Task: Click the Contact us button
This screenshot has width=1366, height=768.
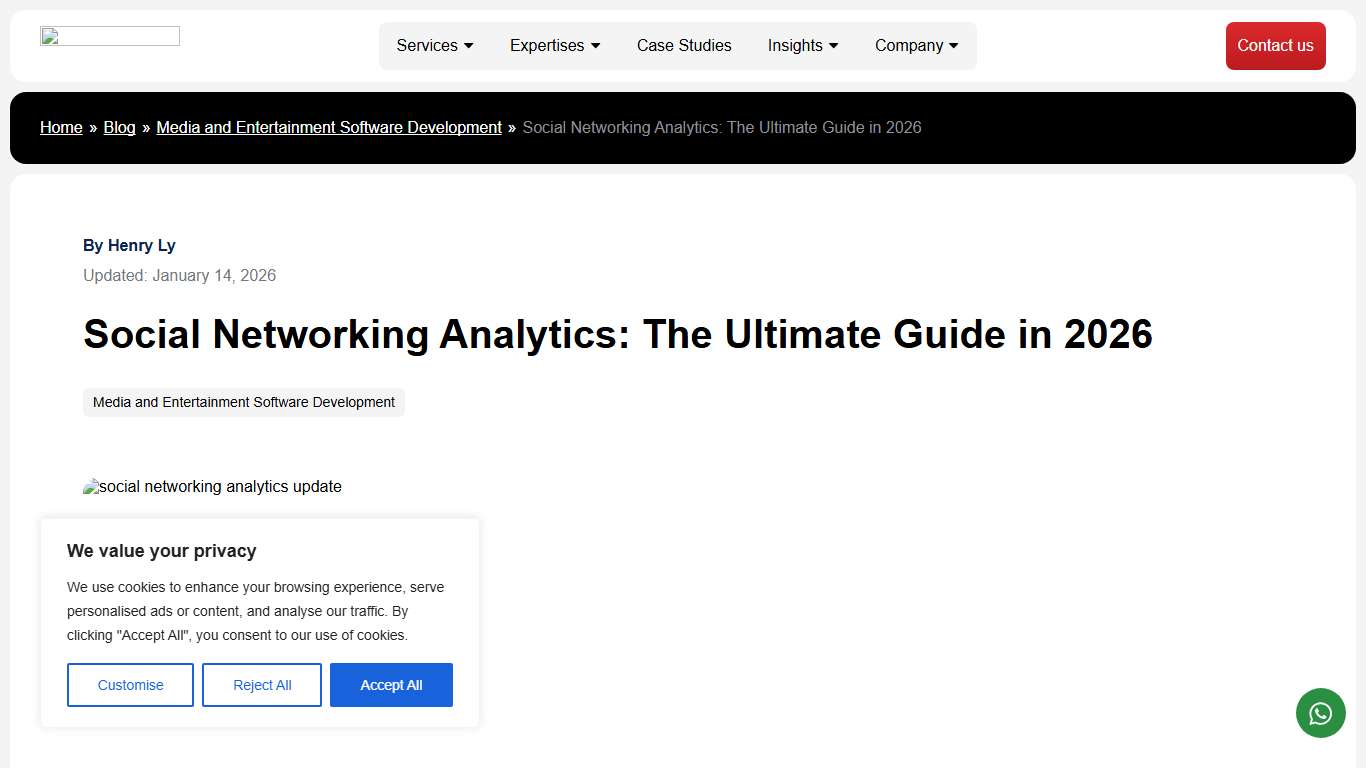Action: [x=1275, y=45]
